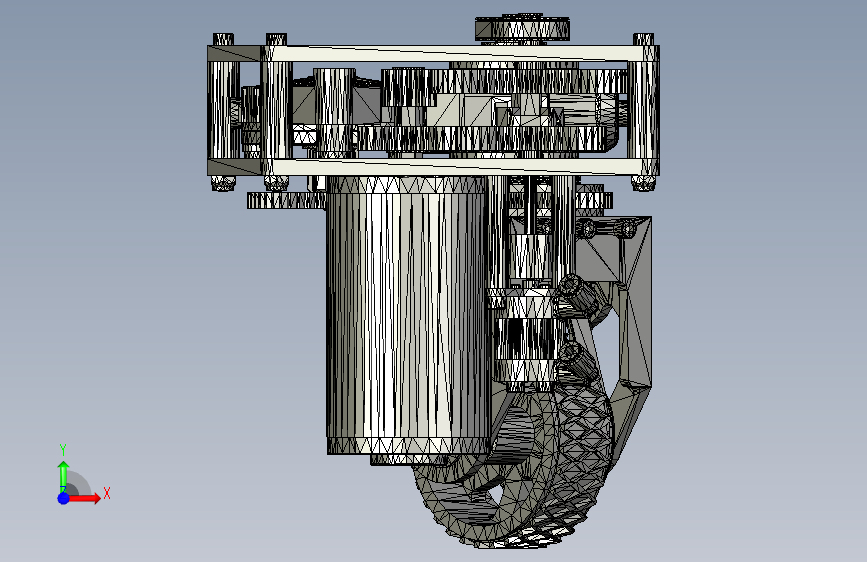Click the blue Z axis dot of the triad

pos(64,498)
